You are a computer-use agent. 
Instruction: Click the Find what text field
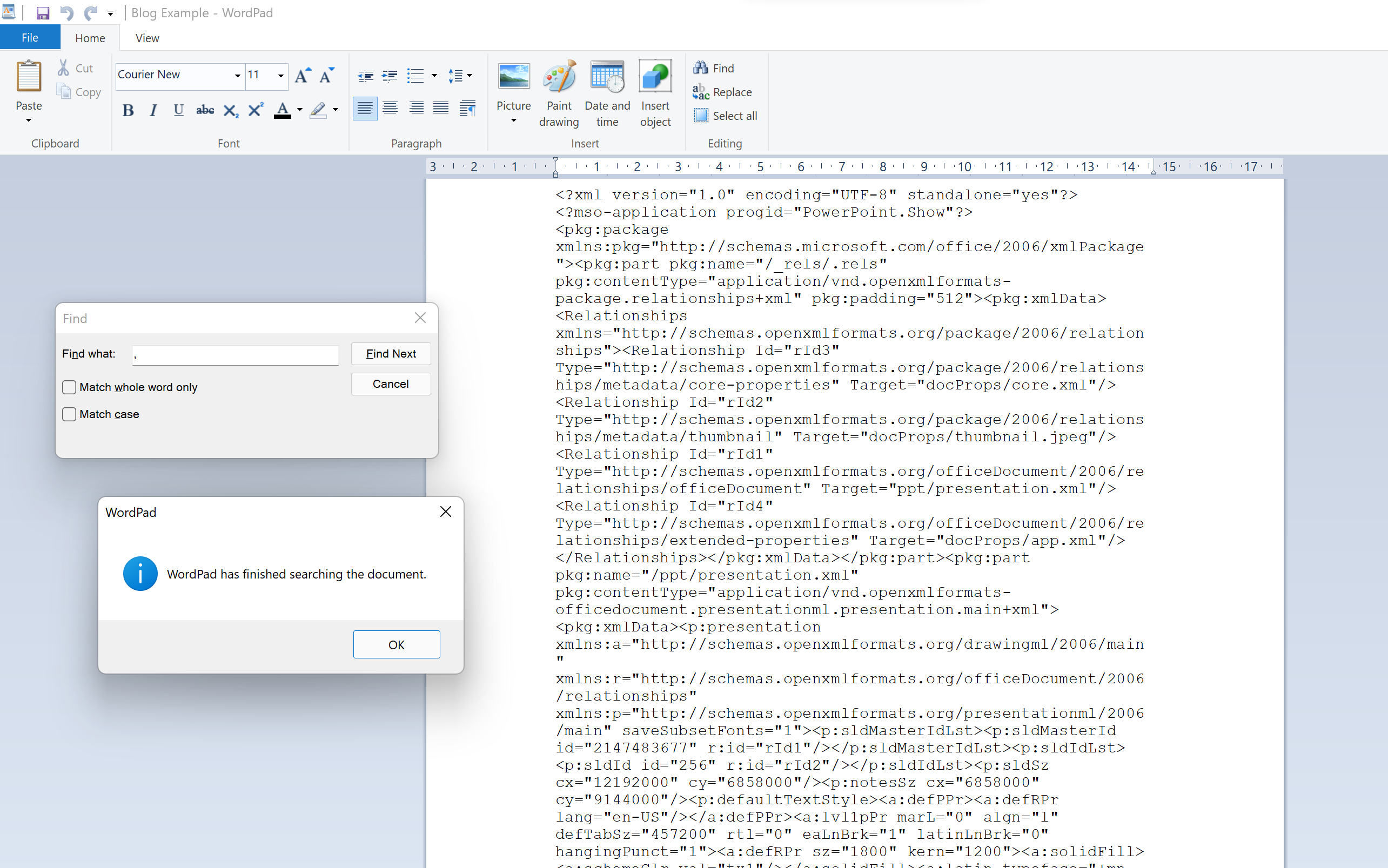pos(236,355)
